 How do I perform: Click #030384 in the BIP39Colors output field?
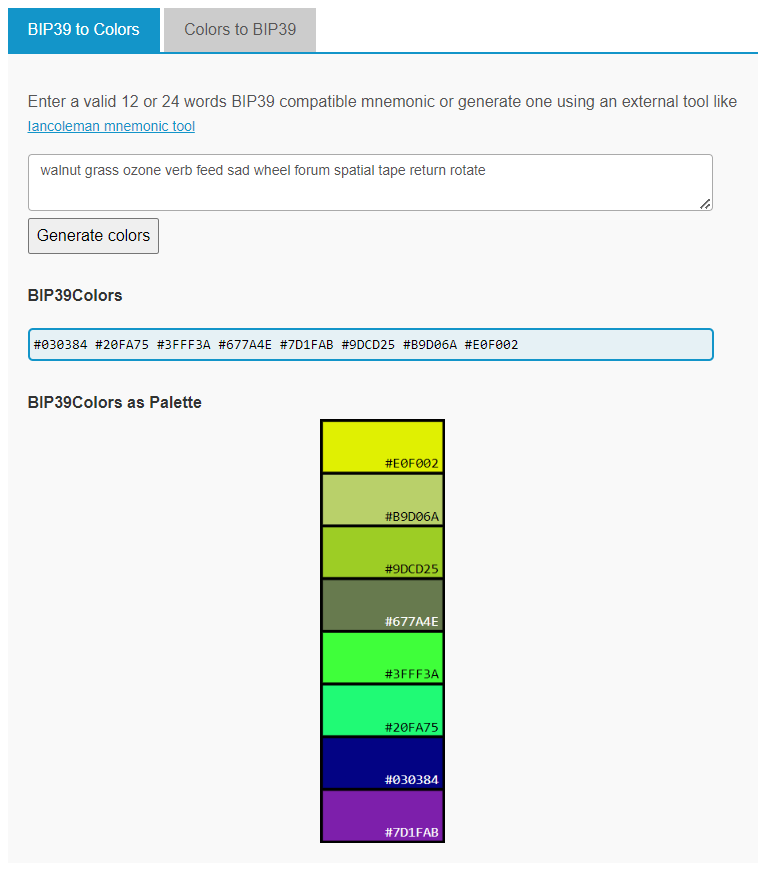coord(60,345)
